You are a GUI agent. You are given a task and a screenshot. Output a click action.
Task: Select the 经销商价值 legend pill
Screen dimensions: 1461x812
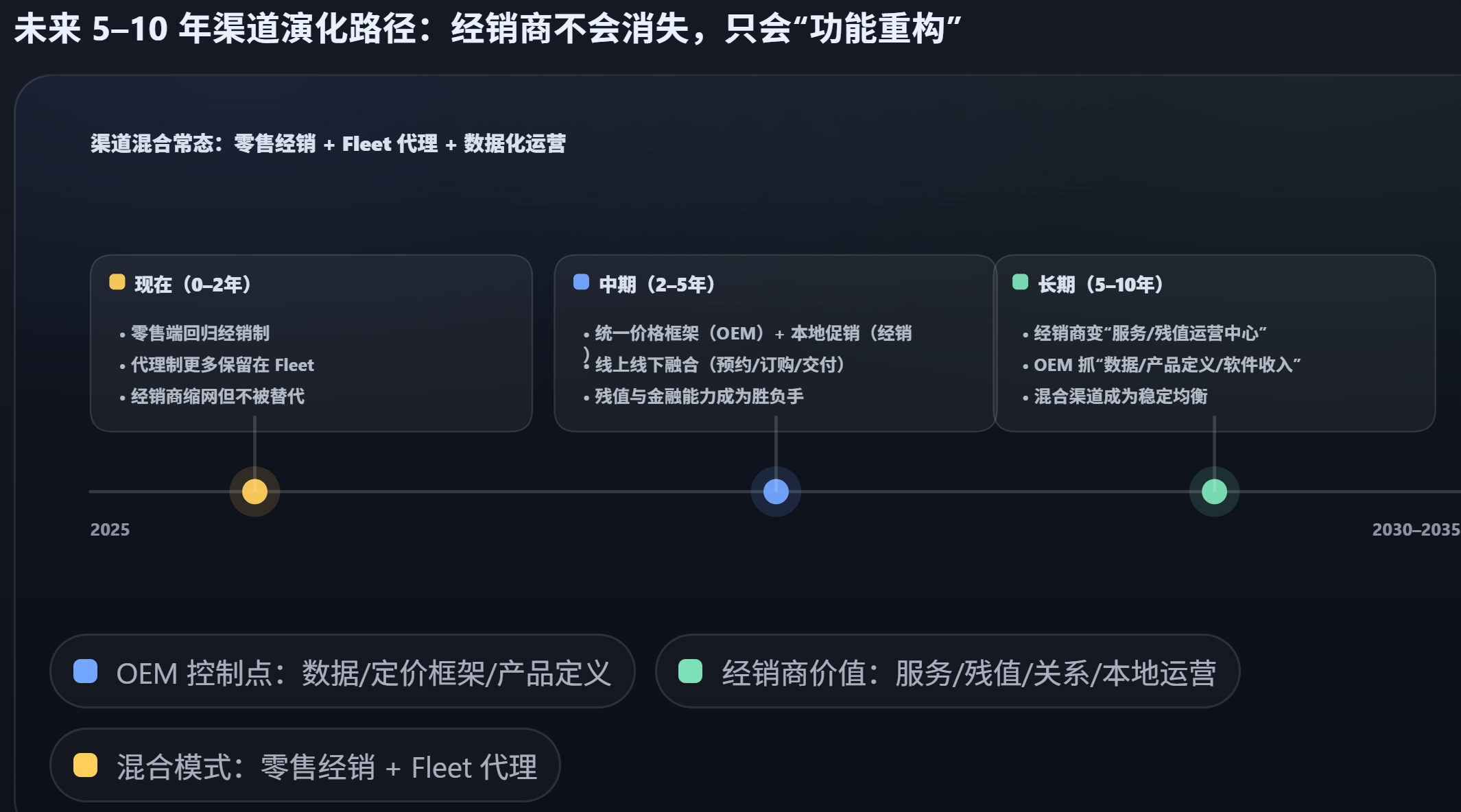pos(947,671)
